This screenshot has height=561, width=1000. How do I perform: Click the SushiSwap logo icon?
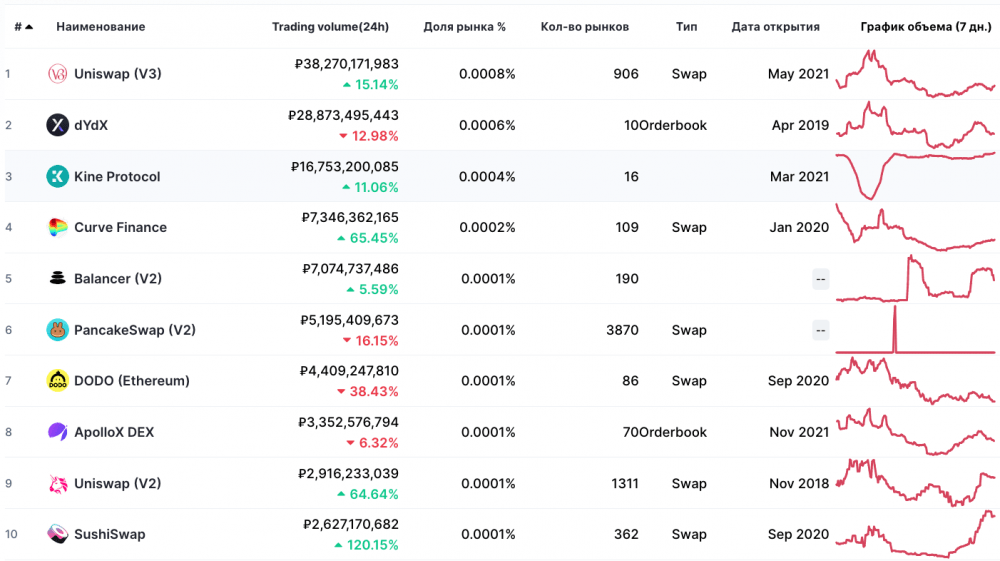click(x=57, y=534)
